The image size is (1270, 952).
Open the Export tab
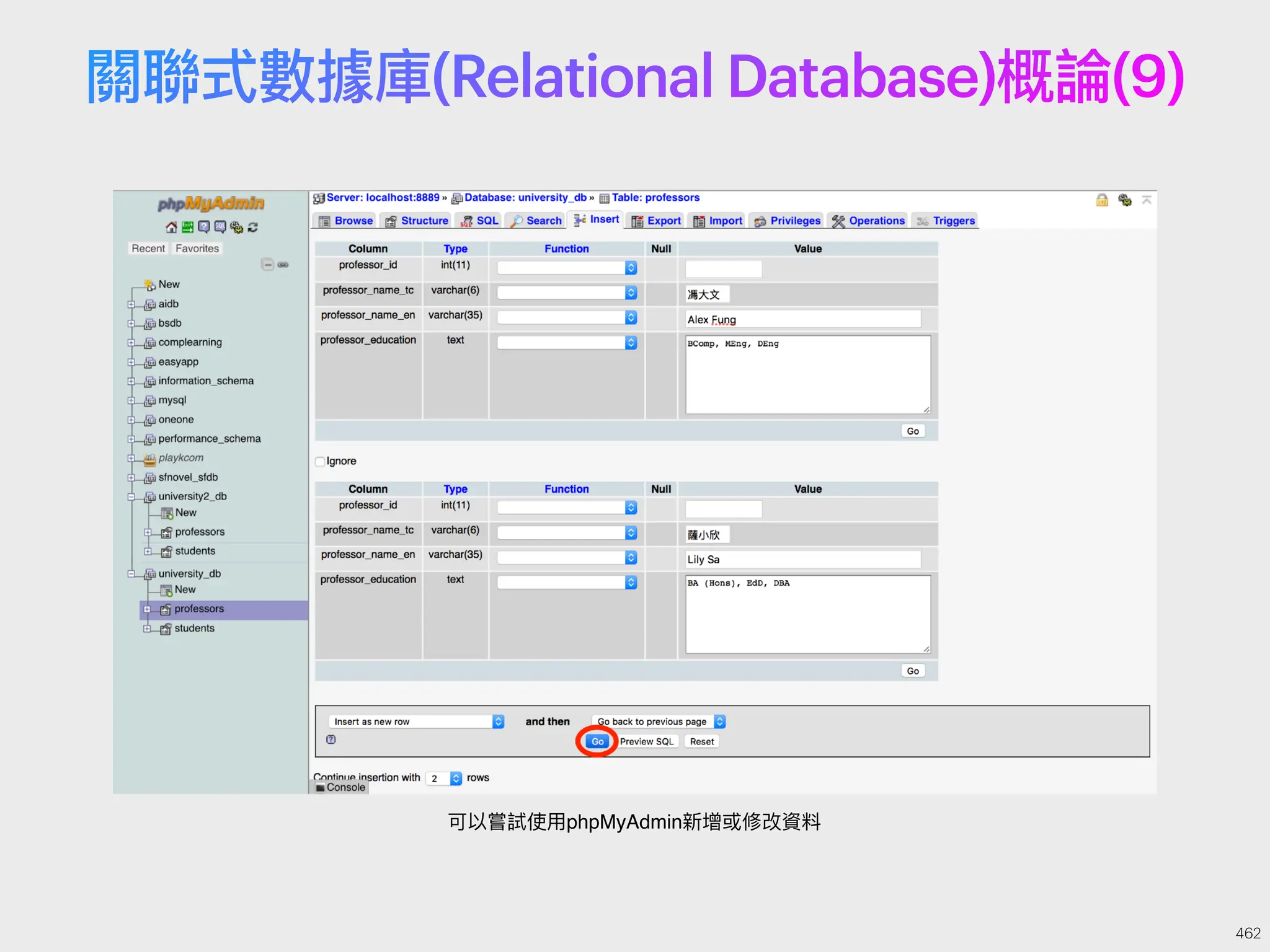[655, 221]
